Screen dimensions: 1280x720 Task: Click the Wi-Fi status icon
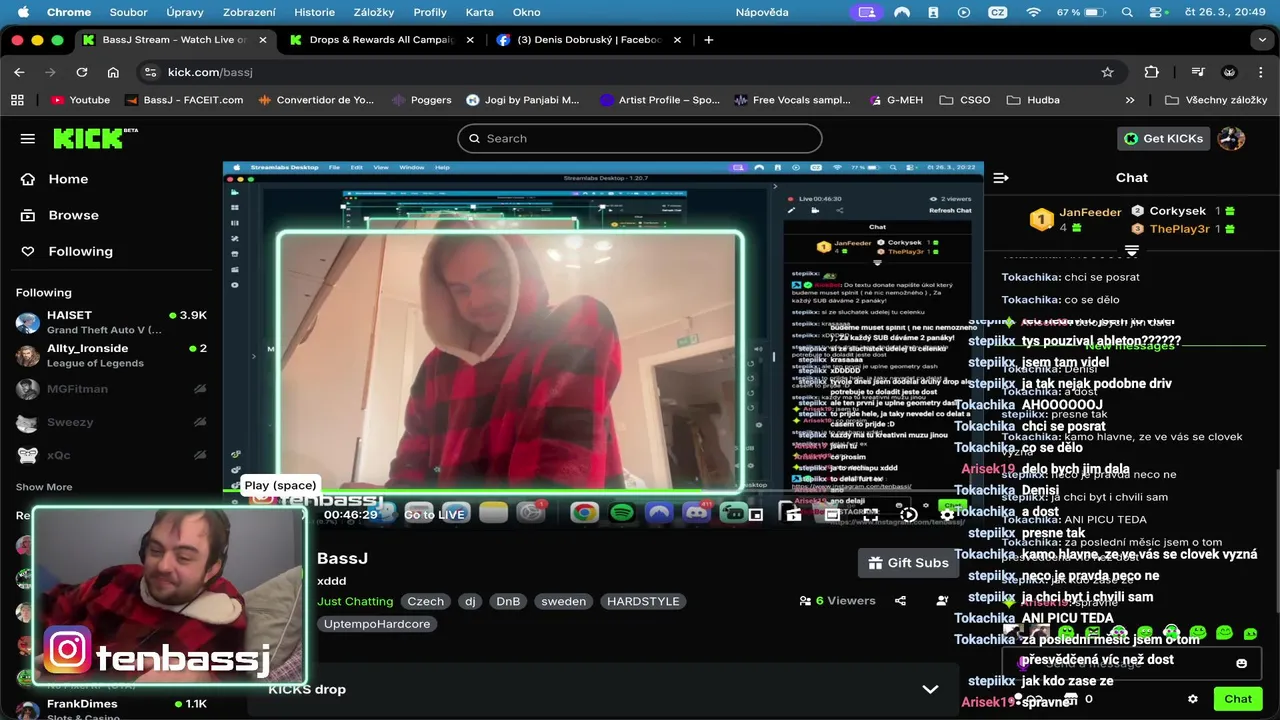click(x=1033, y=12)
